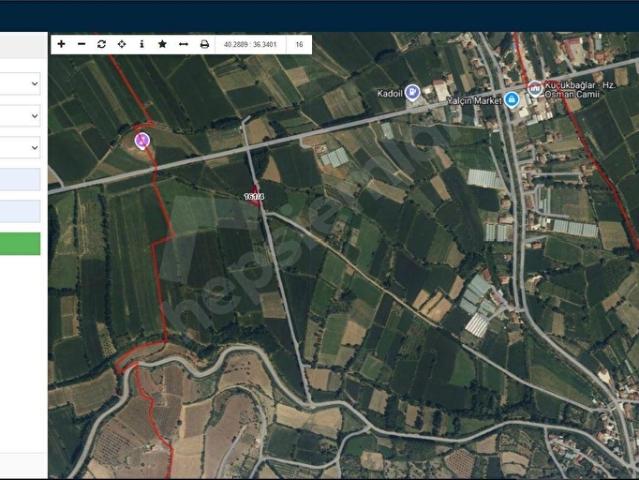Screen dimensions: 639x480
Task: Print the map with the printer icon
Action: [x=205, y=44]
